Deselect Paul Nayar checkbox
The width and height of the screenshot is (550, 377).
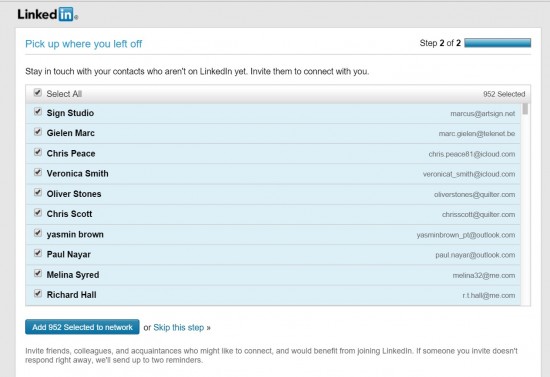38,254
